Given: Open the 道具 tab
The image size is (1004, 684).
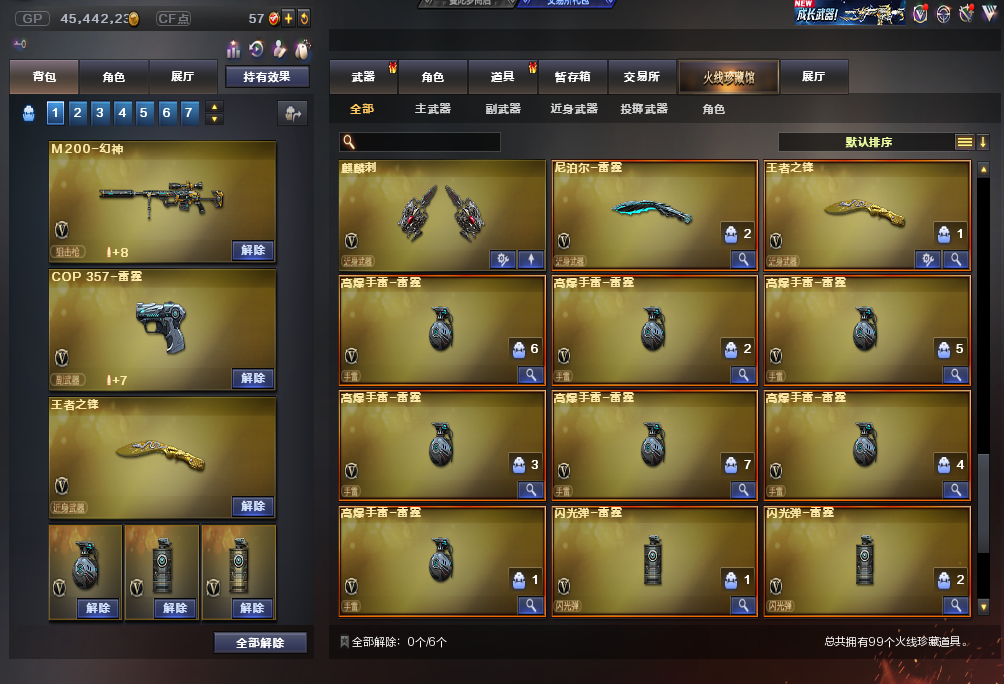Looking at the screenshot, I should (x=503, y=77).
